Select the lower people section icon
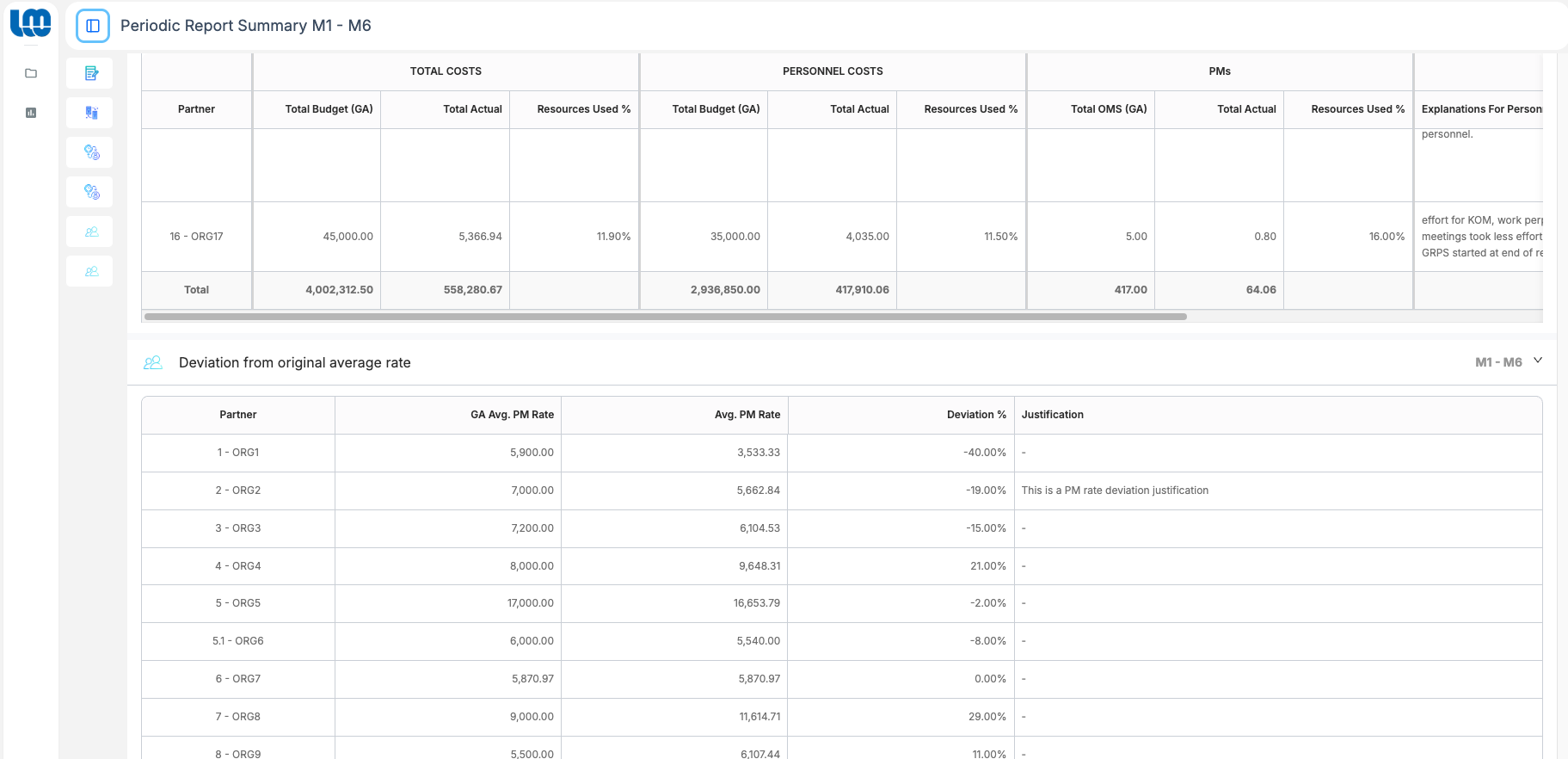Viewport: 1568px width, 759px height. 91,271
